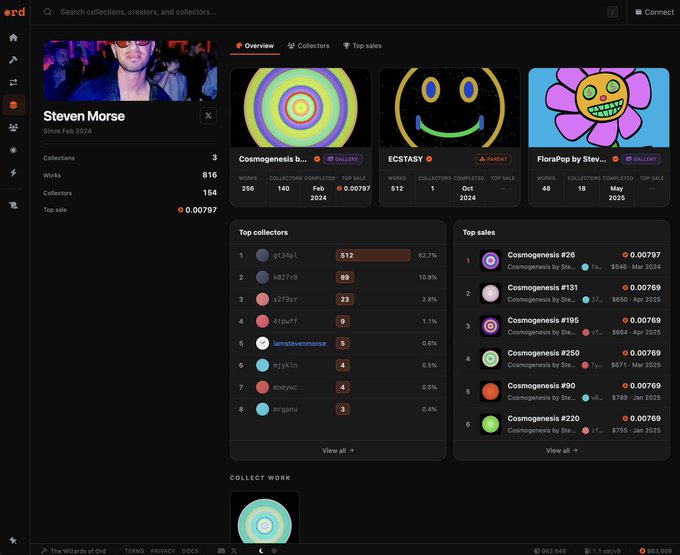This screenshot has width=680, height=555.
Task: Click the search magnifier icon
Action: pos(48,12)
